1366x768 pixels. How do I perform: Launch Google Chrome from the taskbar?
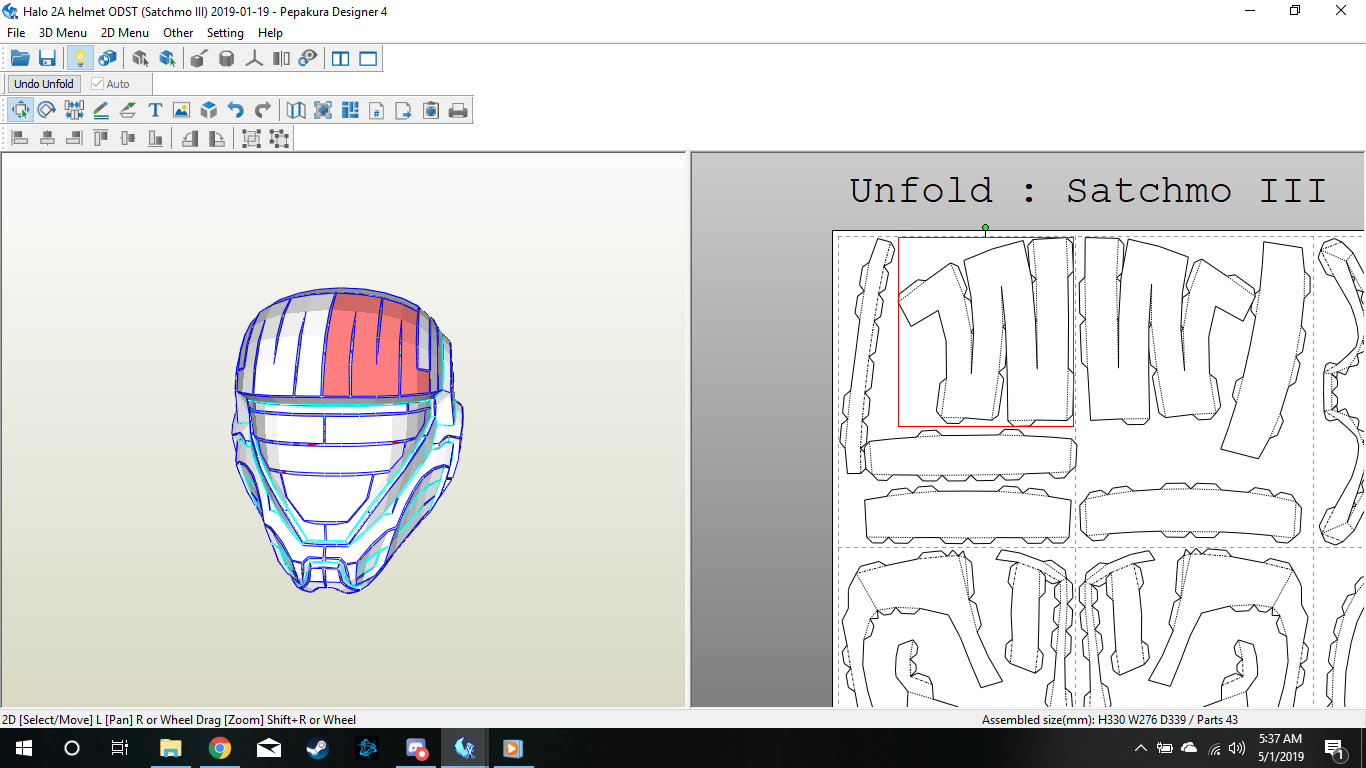(220, 748)
